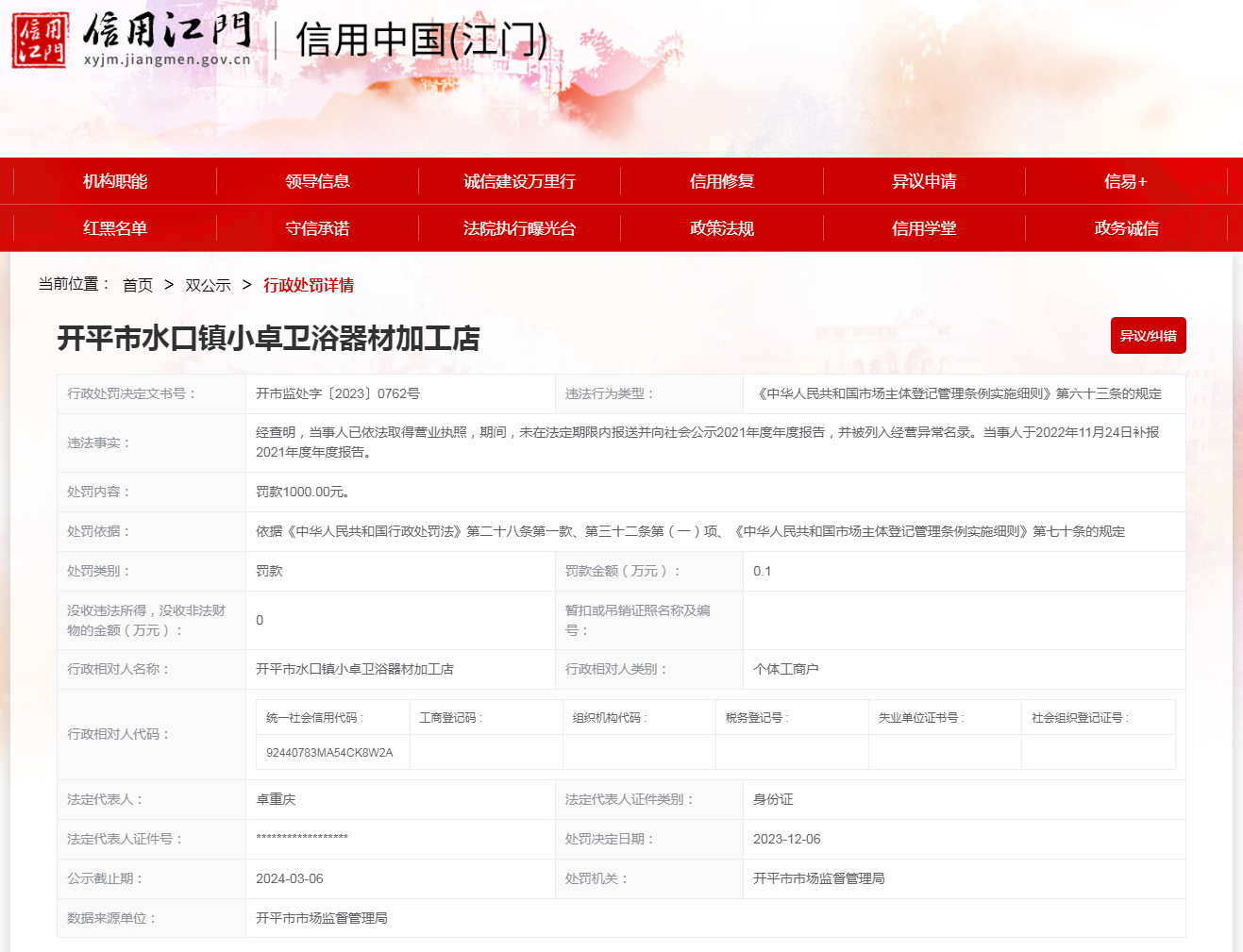Screen dimensions: 1243x952
Task: Click the 首页 breadcrumb link
Action: [138, 285]
